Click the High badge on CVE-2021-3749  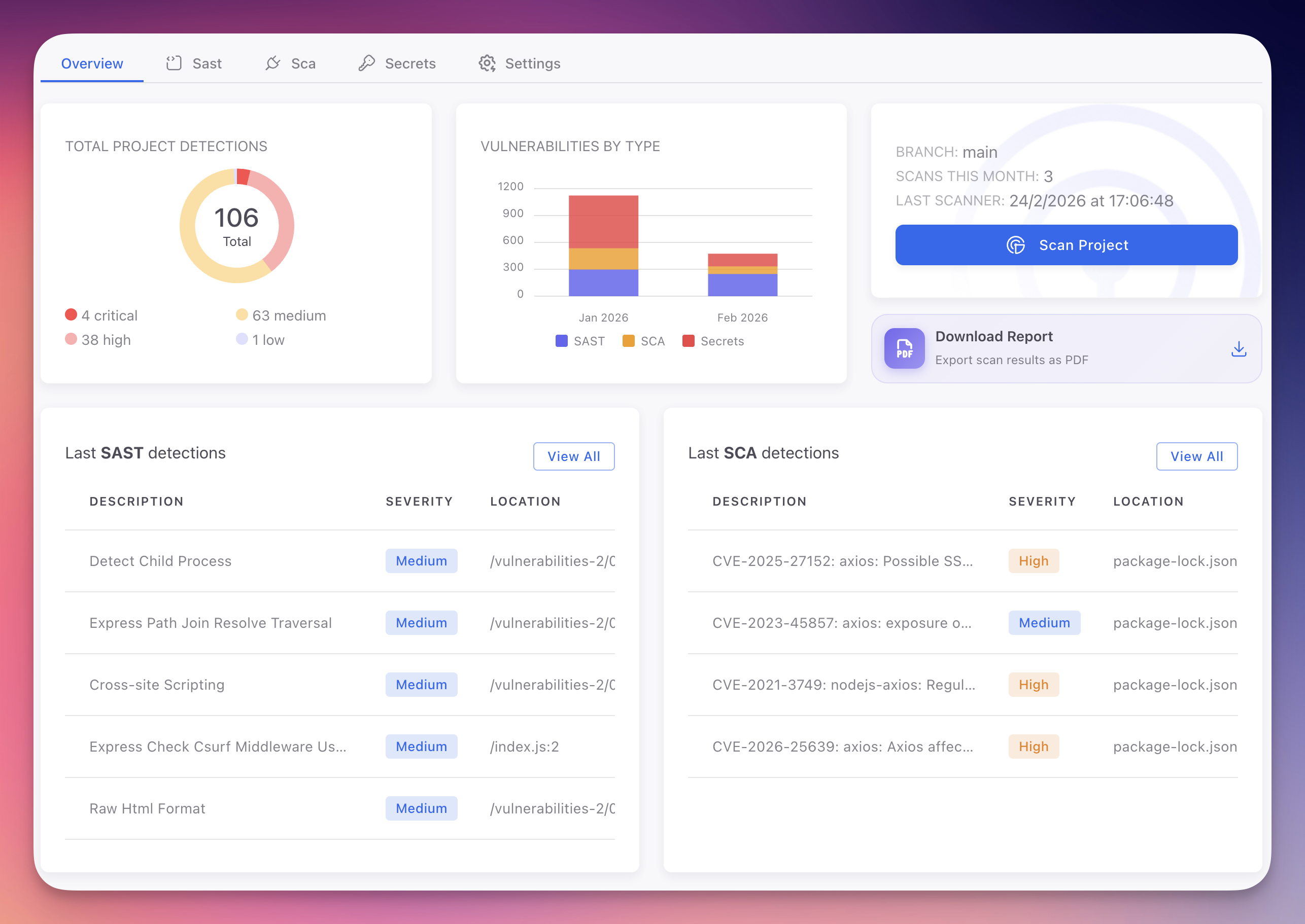[x=1034, y=685]
